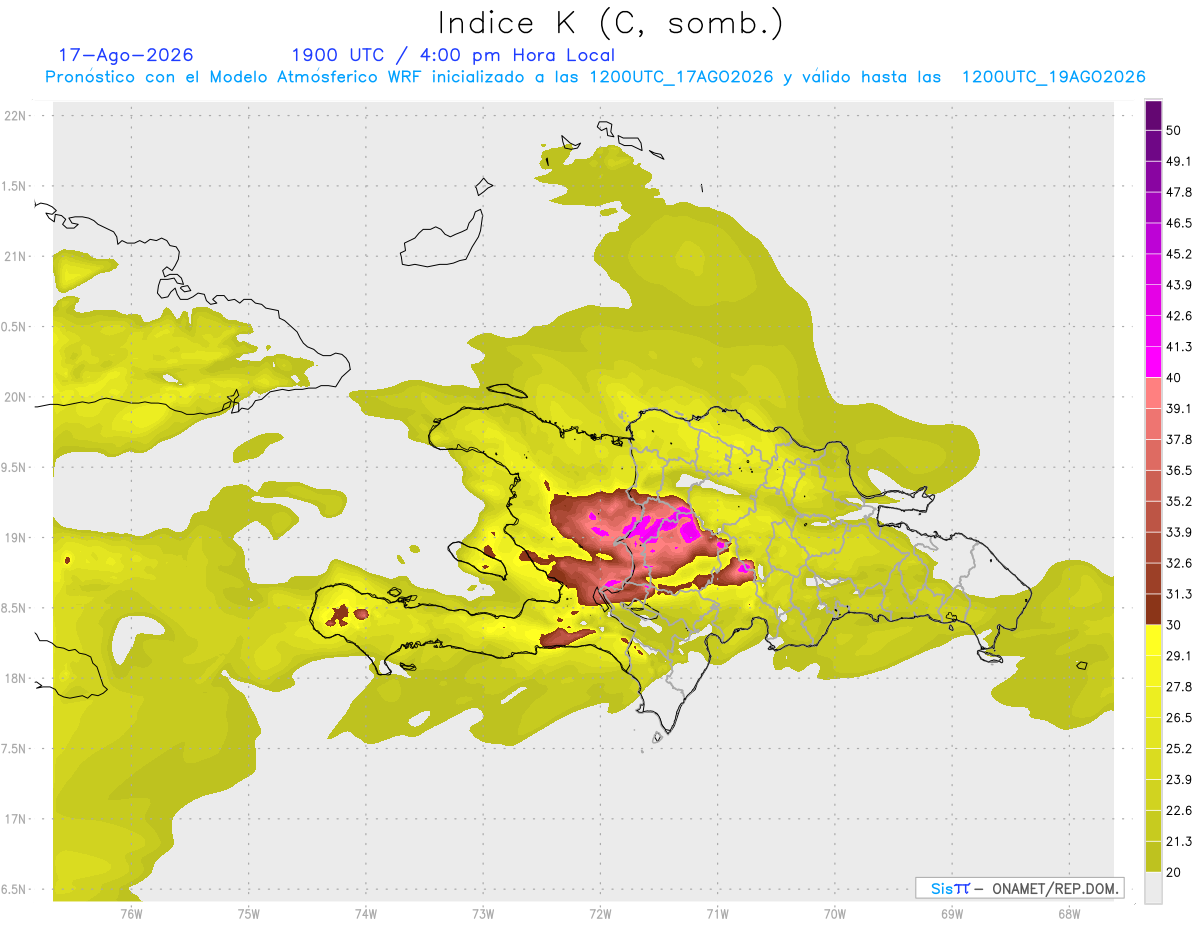Click the legend value '37.8'
The width and height of the screenshot is (1200, 927).
pyautogui.click(x=1179, y=439)
